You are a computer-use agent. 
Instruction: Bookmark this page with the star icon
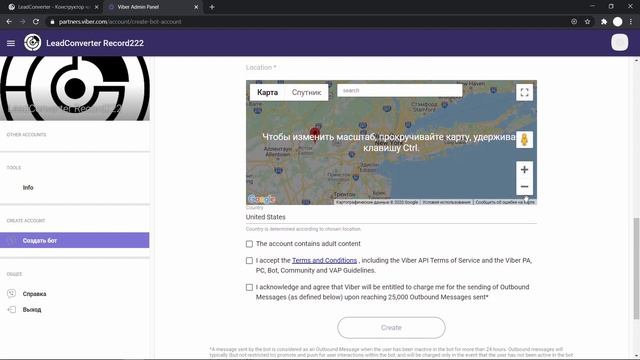tap(587, 22)
